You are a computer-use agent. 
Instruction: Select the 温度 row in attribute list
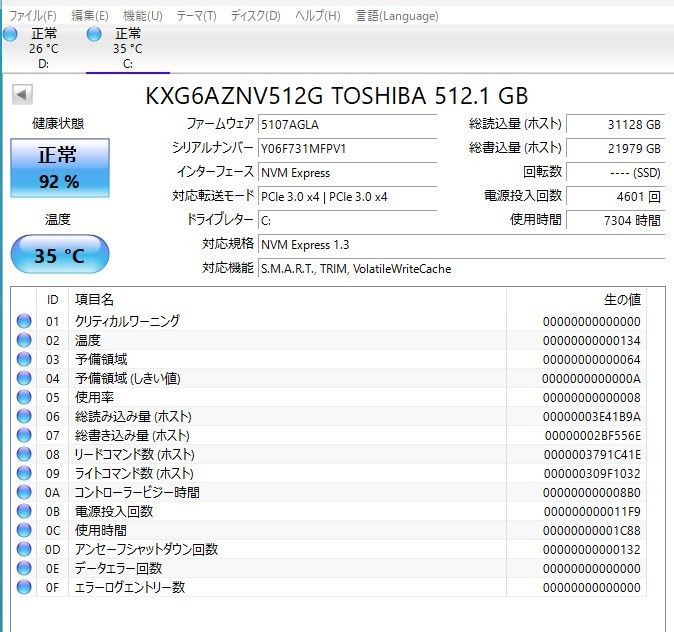point(329,340)
